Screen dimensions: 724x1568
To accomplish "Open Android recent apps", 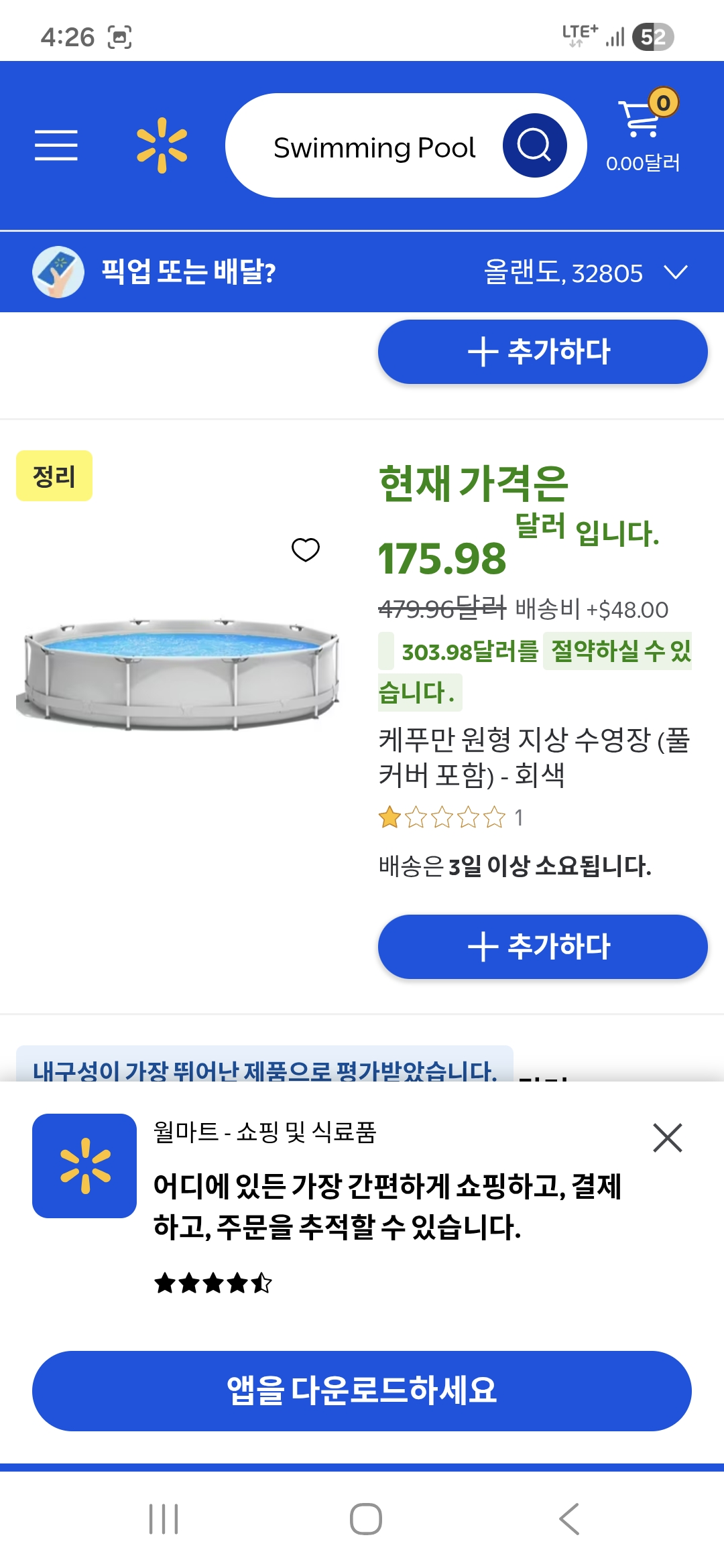I will point(164,1519).
